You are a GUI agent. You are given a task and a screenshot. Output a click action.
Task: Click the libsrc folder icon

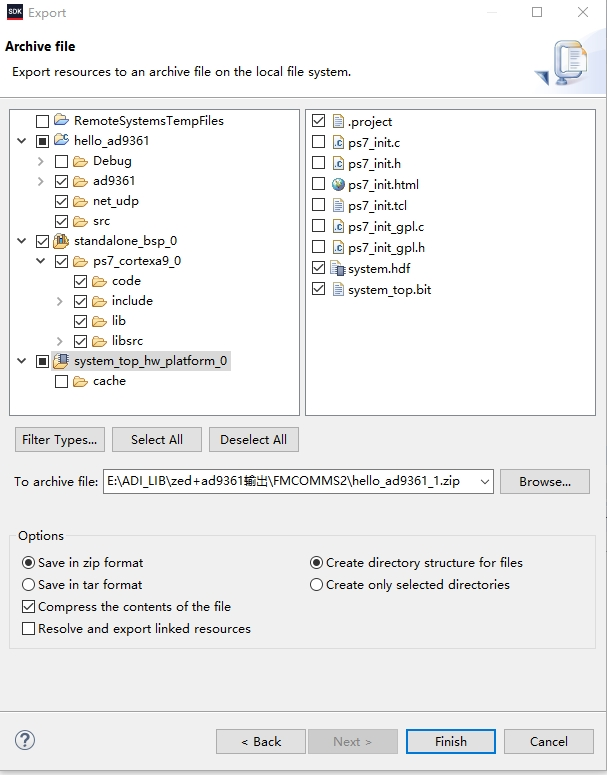pos(99,341)
